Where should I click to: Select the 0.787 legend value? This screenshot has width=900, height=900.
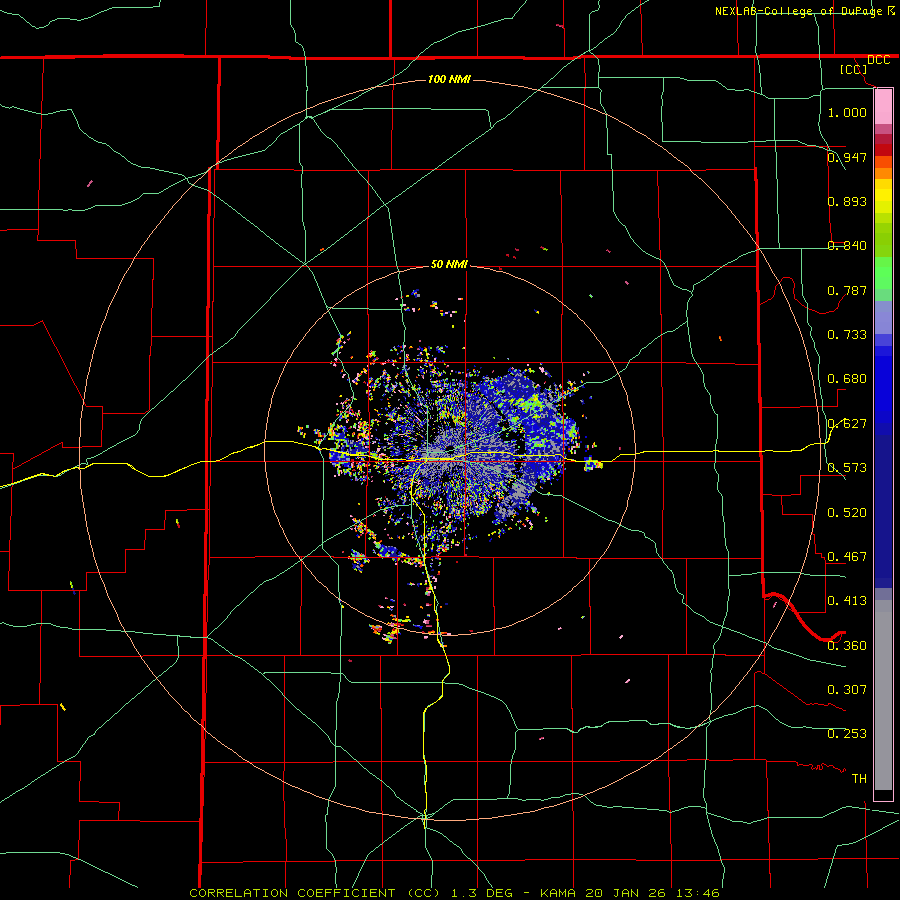tap(847, 290)
